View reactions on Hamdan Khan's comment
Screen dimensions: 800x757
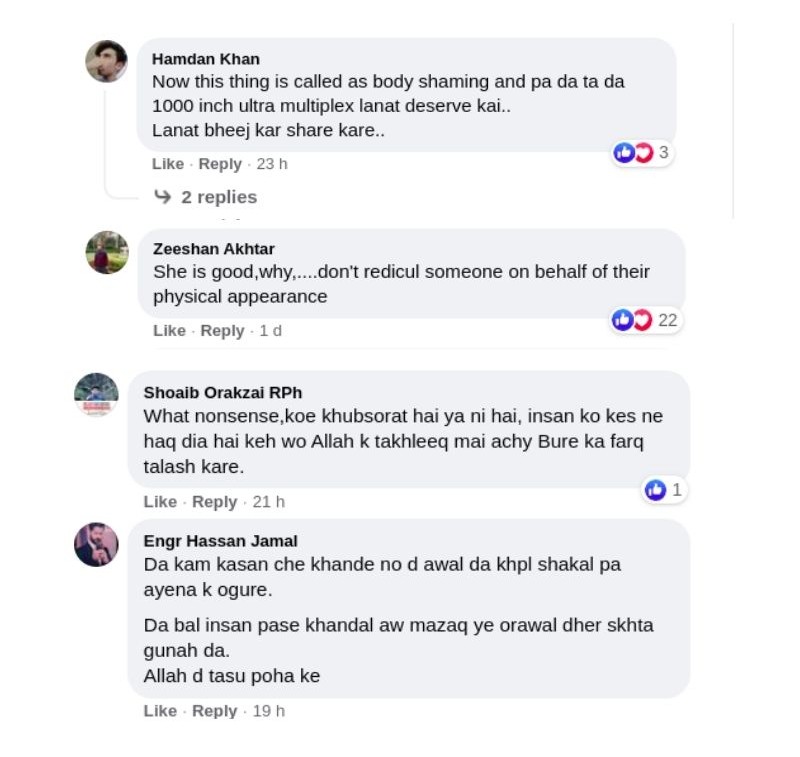pos(641,153)
